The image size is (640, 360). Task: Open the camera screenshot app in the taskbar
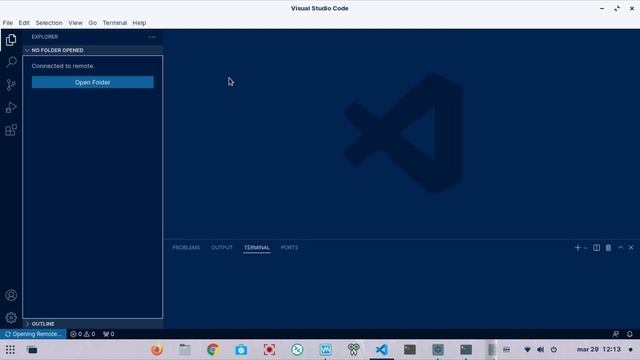(x=241, y=350)
